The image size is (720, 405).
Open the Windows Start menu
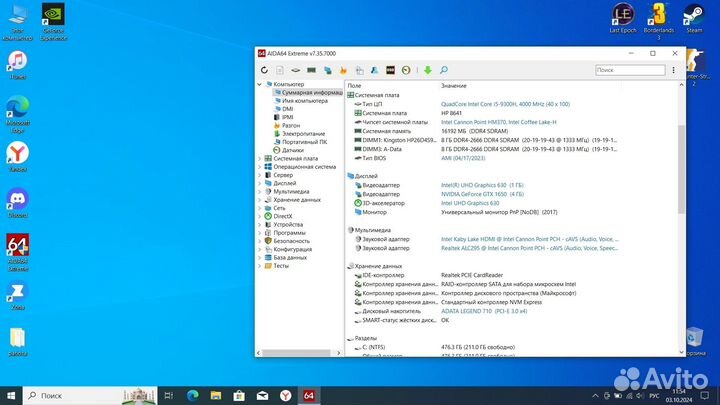point(11,395)
